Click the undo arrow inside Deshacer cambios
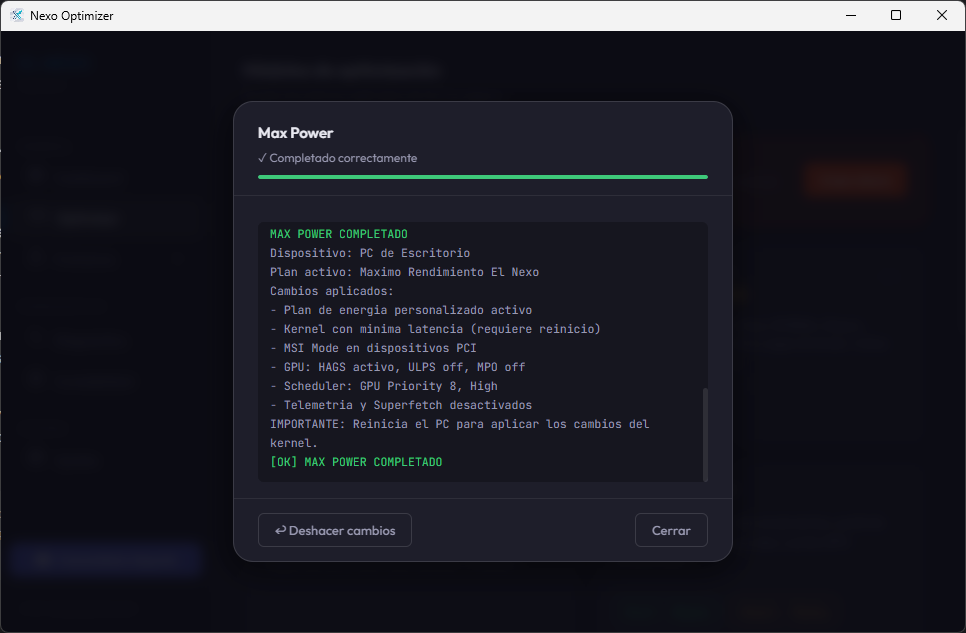 [281, 530]
